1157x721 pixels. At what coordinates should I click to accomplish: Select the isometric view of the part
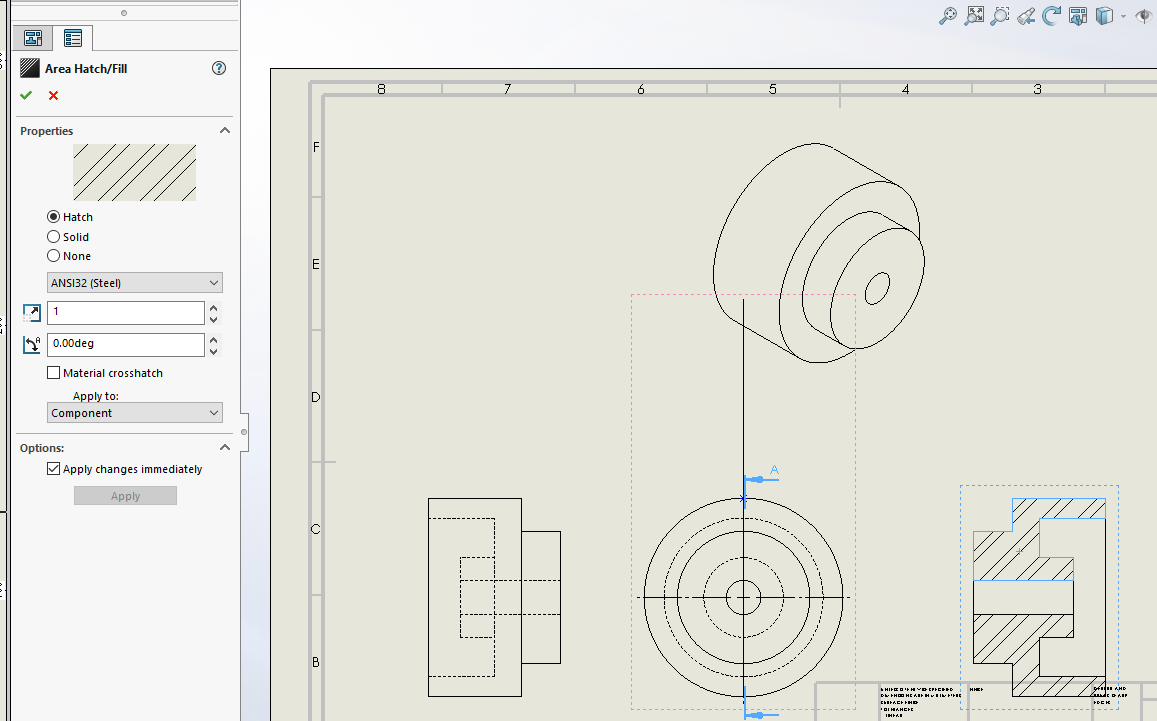(818, 253)
